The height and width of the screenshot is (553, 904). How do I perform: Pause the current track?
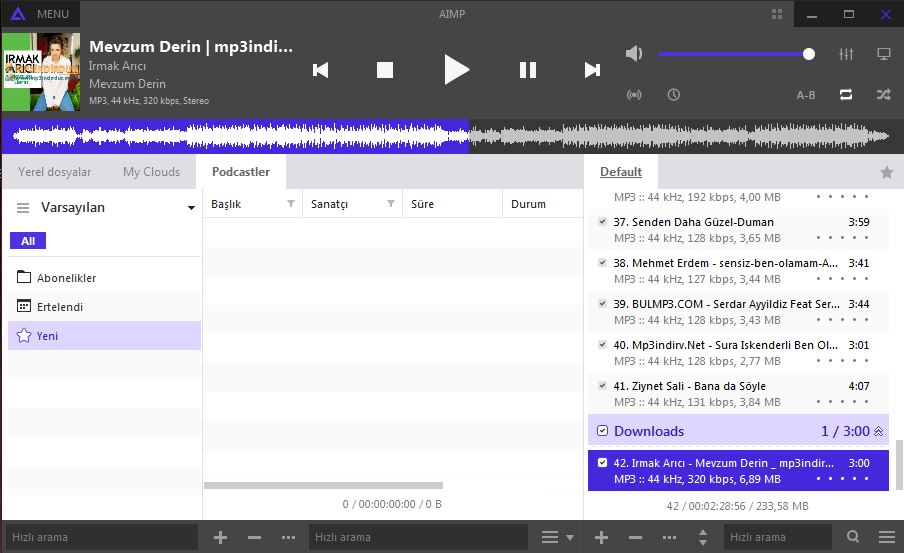pyautogui.click(x=528, y=70)
